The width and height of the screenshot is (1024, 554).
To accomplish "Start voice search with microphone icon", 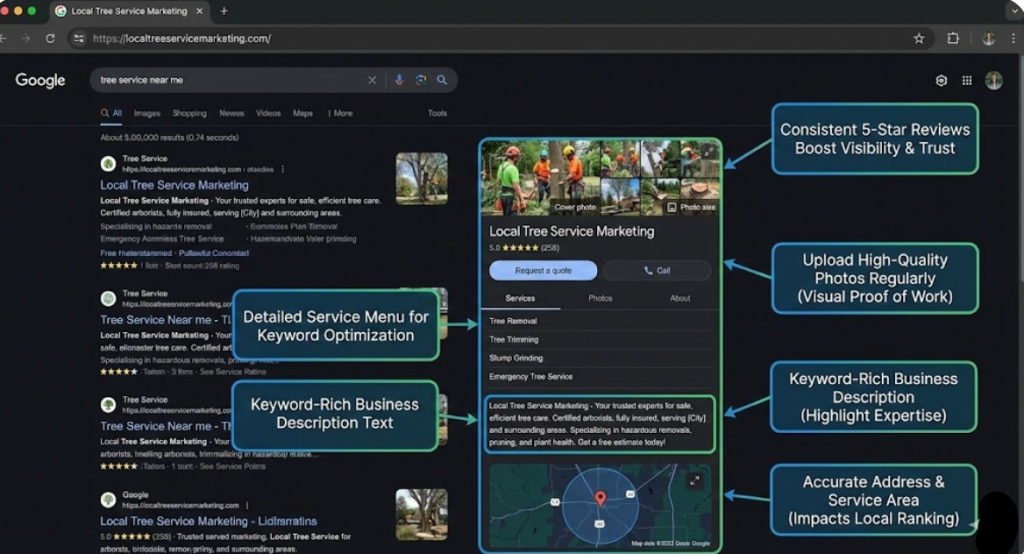I will click(x=399, y=80).
